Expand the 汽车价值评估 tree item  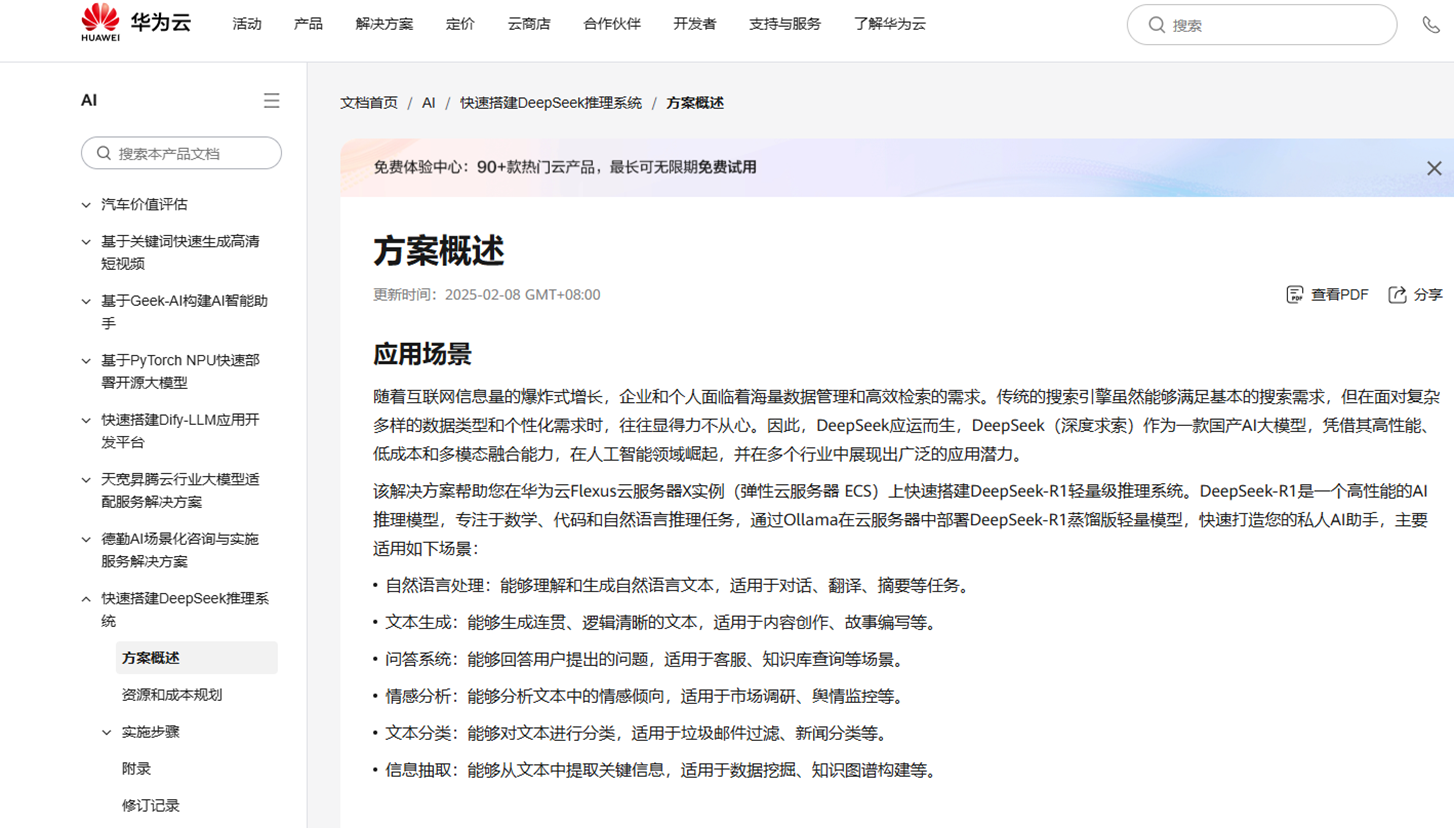pos(86,205)
